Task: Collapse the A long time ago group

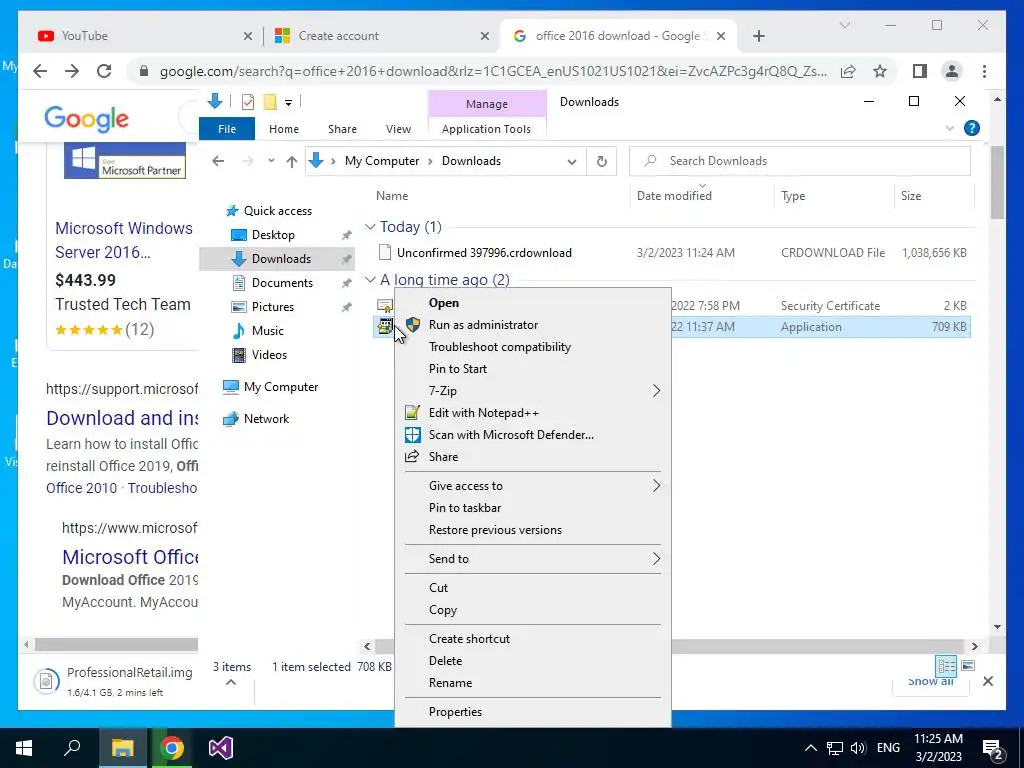Action: click(x=370, y=280)
